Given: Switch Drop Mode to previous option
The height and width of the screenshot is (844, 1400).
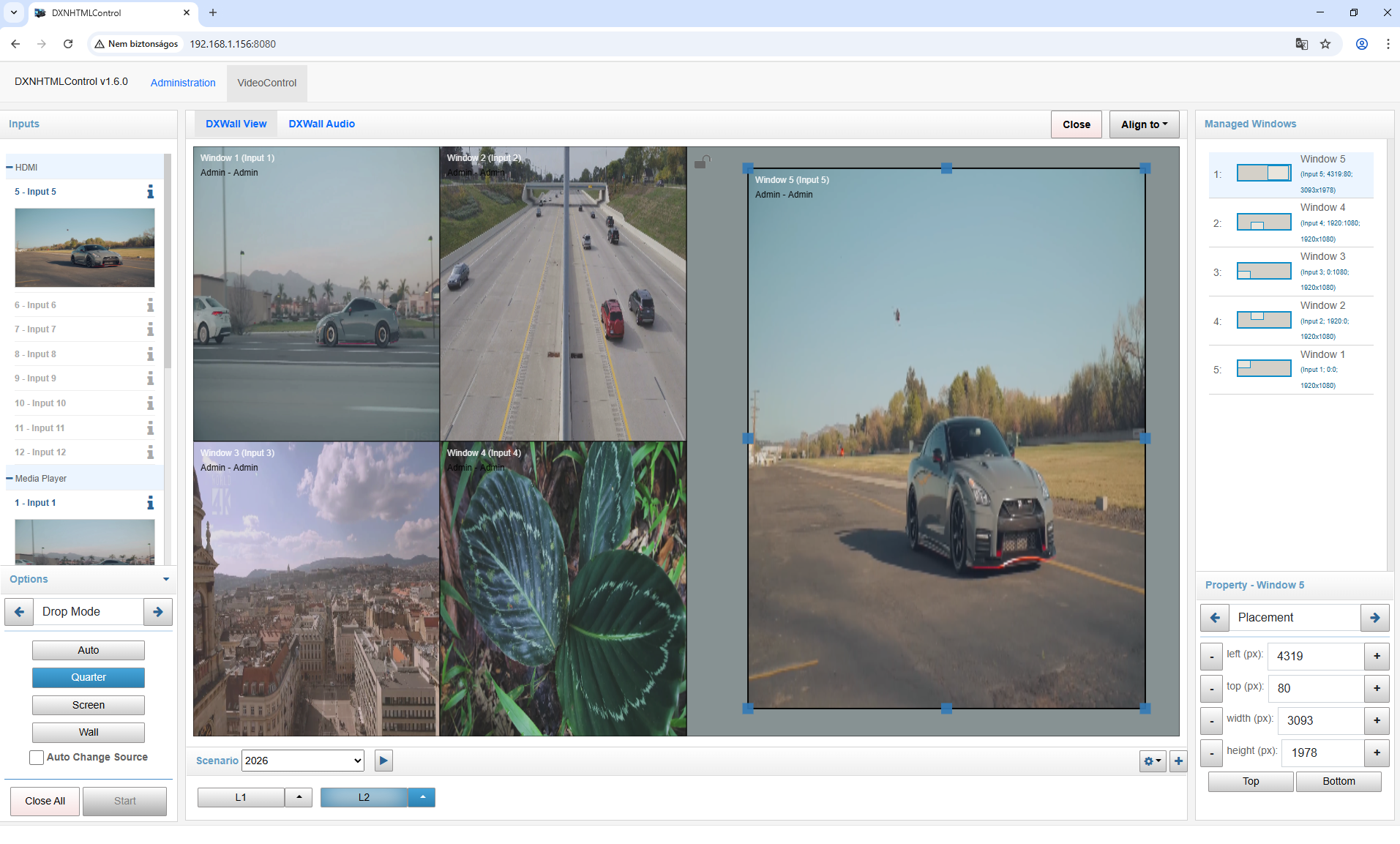Looking at the screenshot, I should (20, 612).
